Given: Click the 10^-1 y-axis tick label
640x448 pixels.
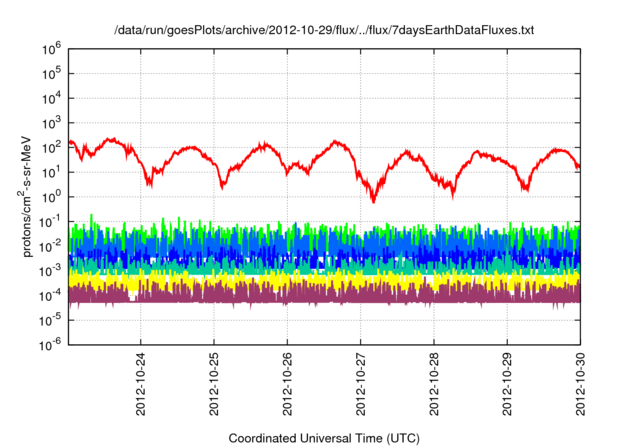Looking at the screenshot, I should (51, 222).
